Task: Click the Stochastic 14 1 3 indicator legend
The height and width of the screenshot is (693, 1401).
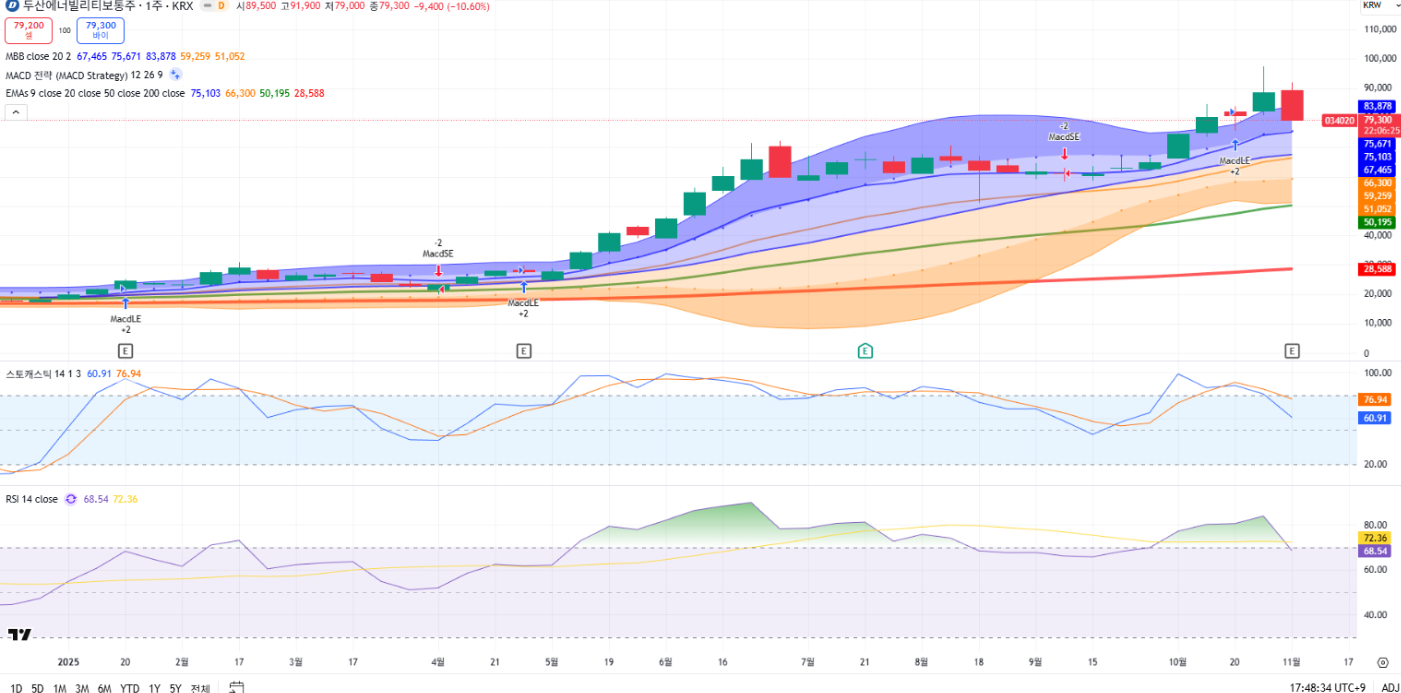Action: [x=45, y=373]
